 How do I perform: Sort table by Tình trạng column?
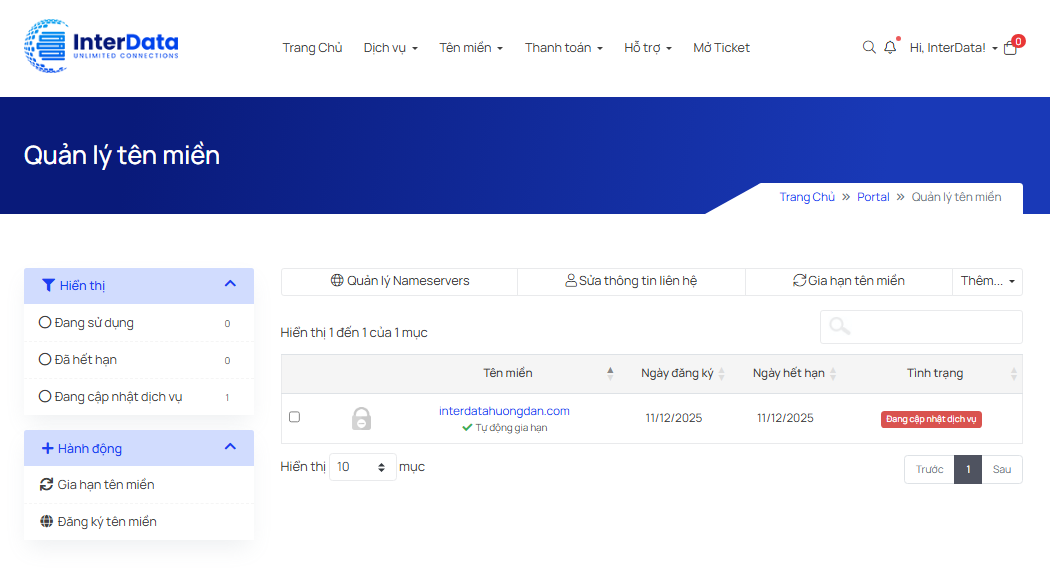coord(935,373)
